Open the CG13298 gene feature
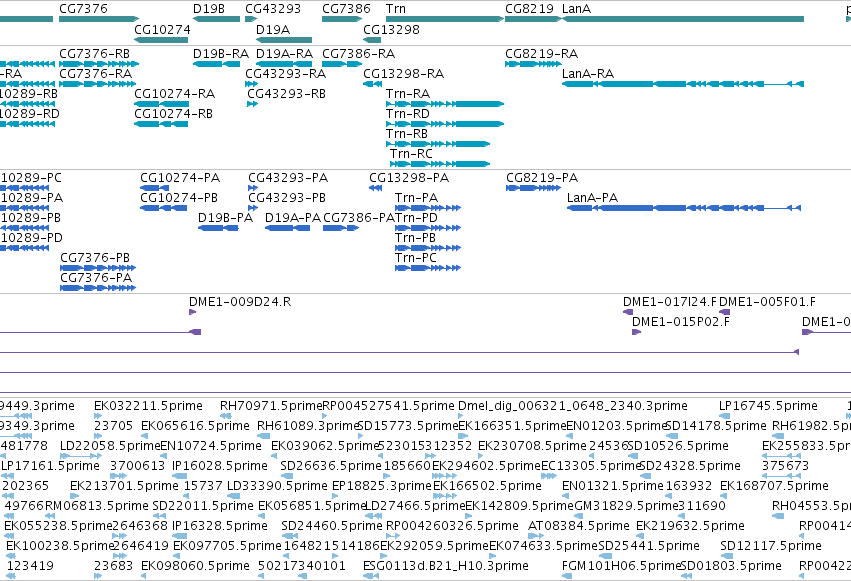This screenshot has width=851, height=581. pos(372,40)
